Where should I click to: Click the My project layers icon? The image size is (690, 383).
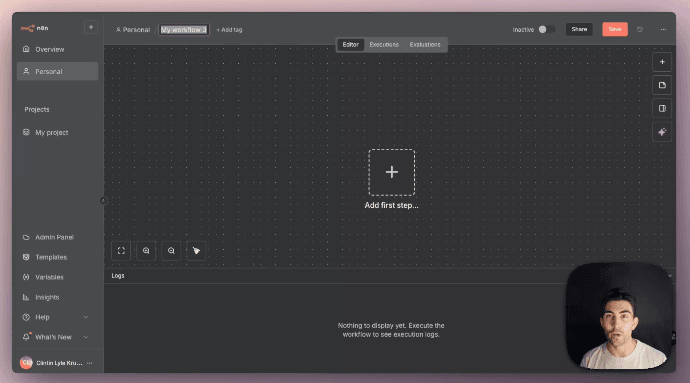click(x=26, y=132)
